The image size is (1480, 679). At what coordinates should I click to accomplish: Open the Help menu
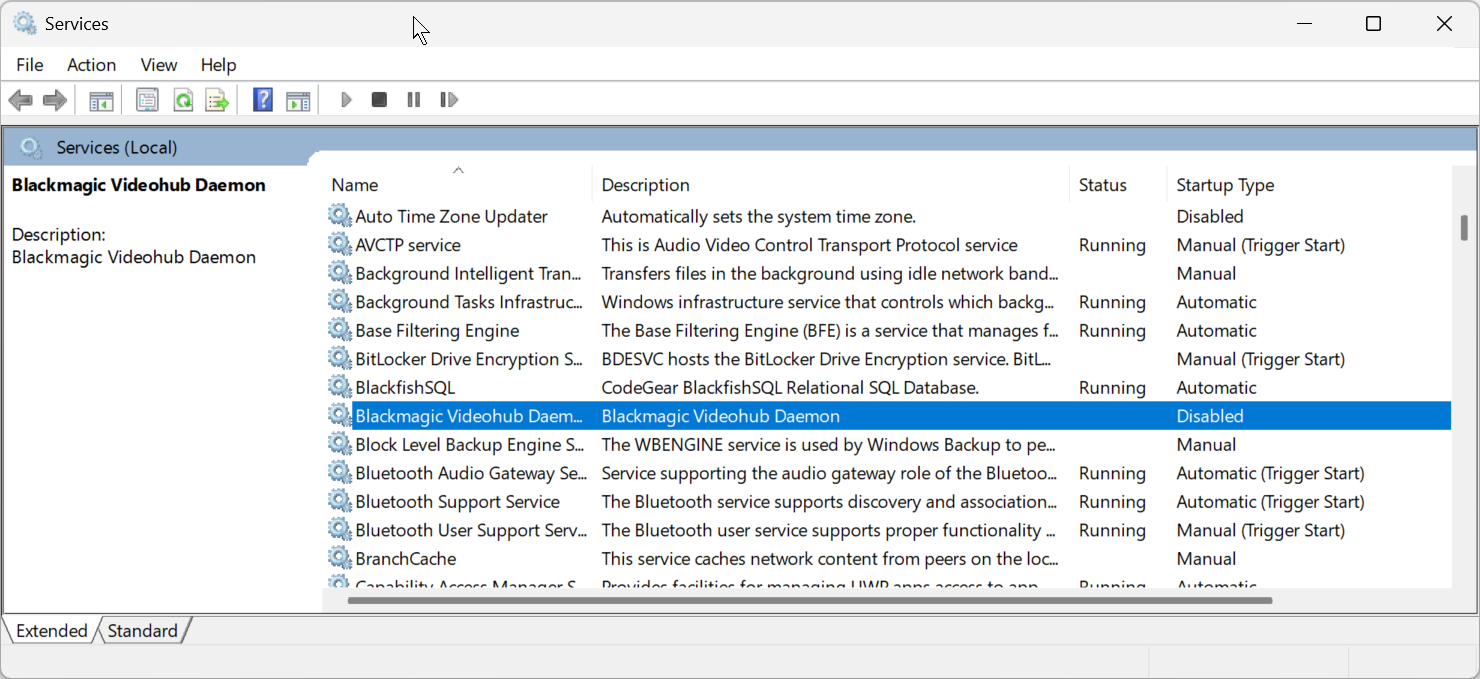tap(218, 65)
